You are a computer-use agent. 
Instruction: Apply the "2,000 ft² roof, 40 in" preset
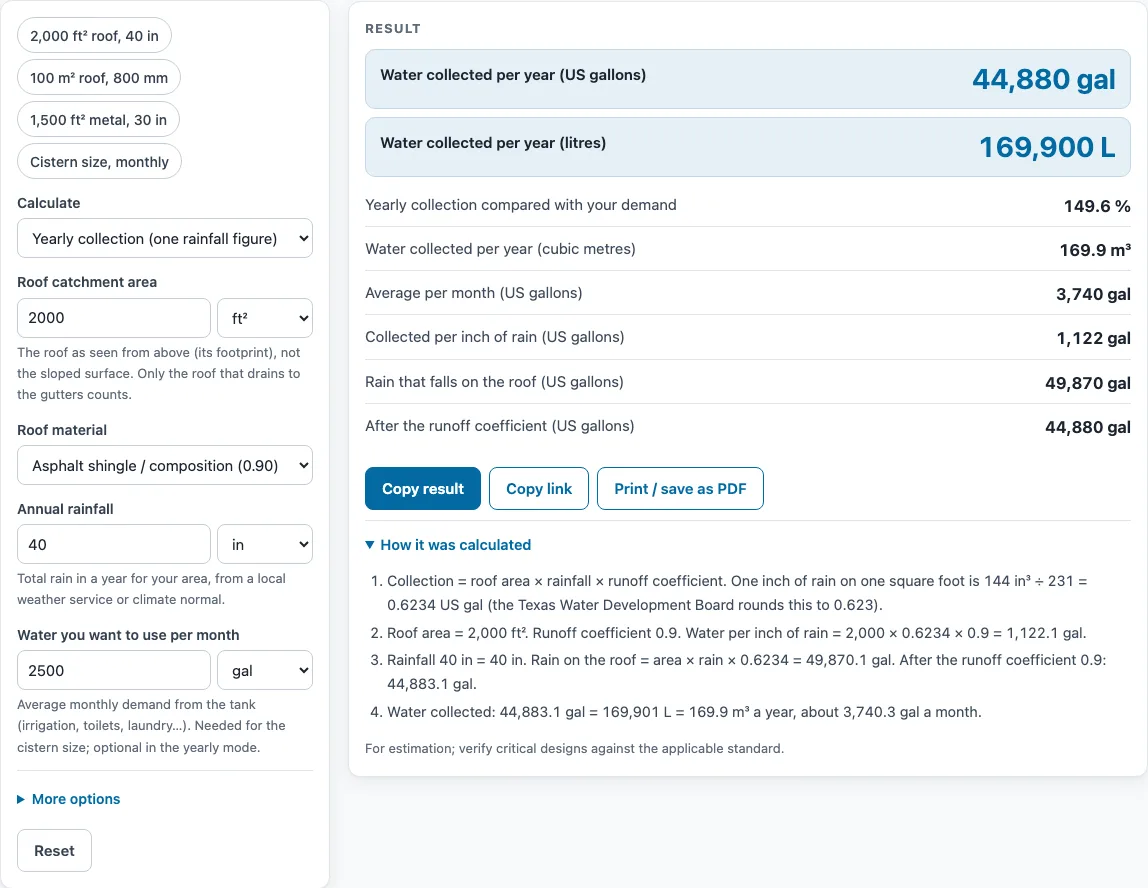(x=94, y=36)
